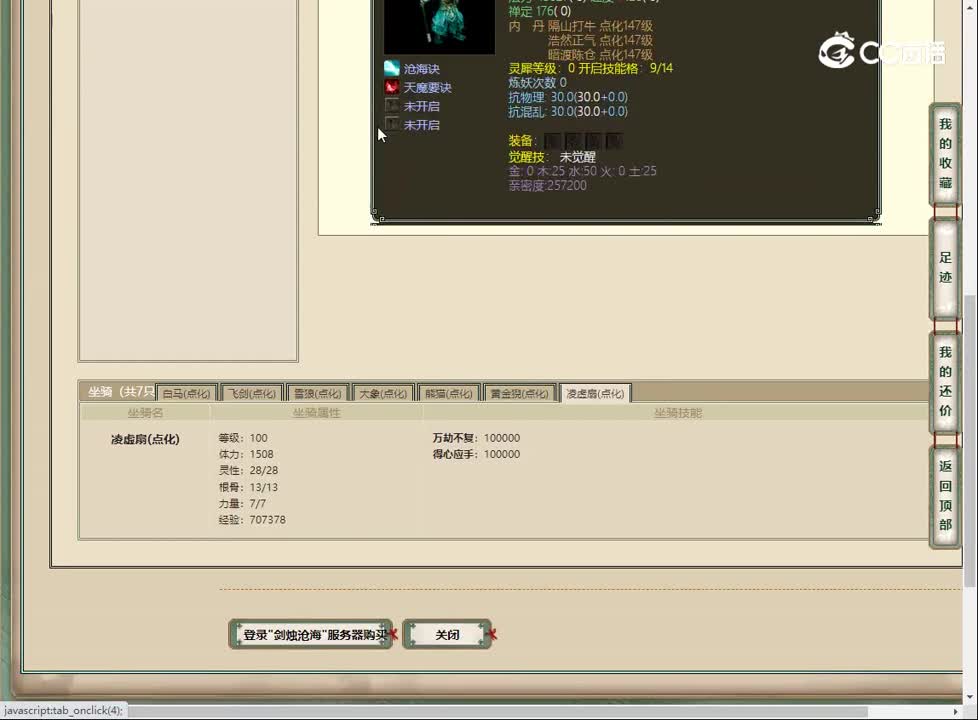Click the 力量: 7/7 attribute line
This screenshot has height=720, width=978.
[242, 503]
